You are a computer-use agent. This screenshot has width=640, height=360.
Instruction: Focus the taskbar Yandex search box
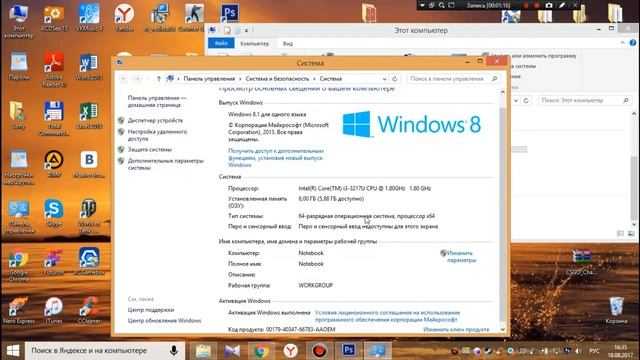pos(104,350)
